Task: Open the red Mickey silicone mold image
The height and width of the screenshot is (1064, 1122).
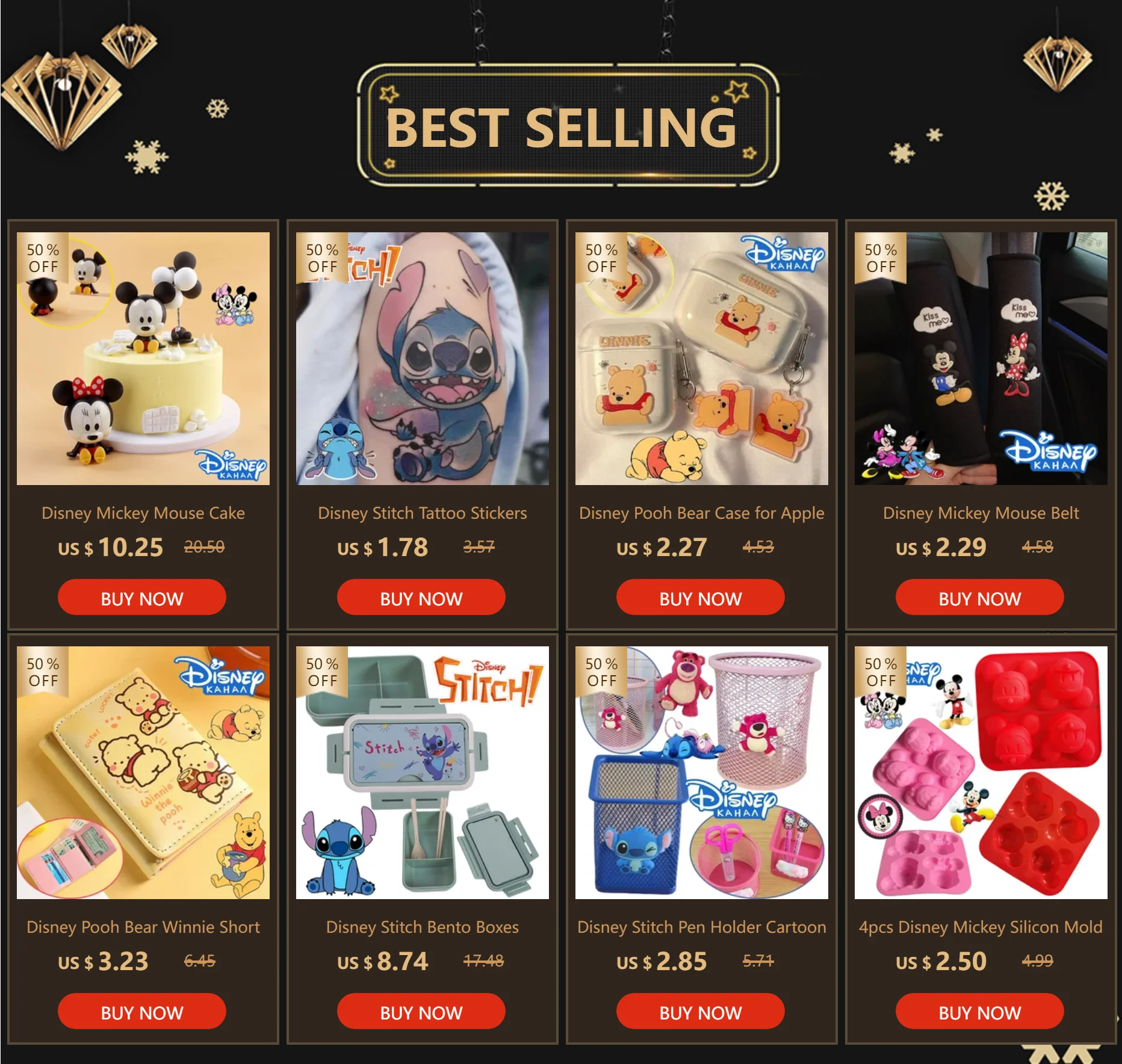Action: [981, 773]
